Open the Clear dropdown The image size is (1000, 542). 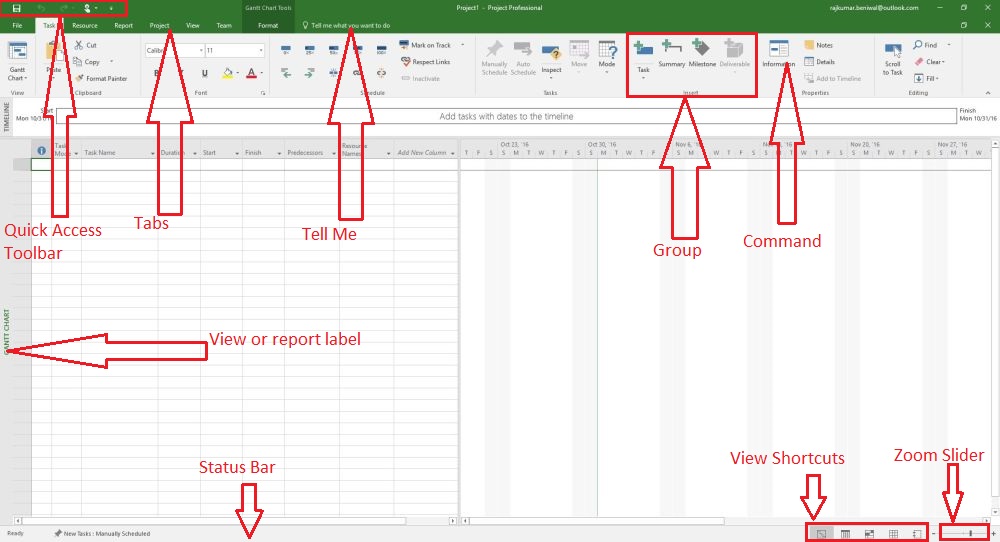(x=930, y=62)
